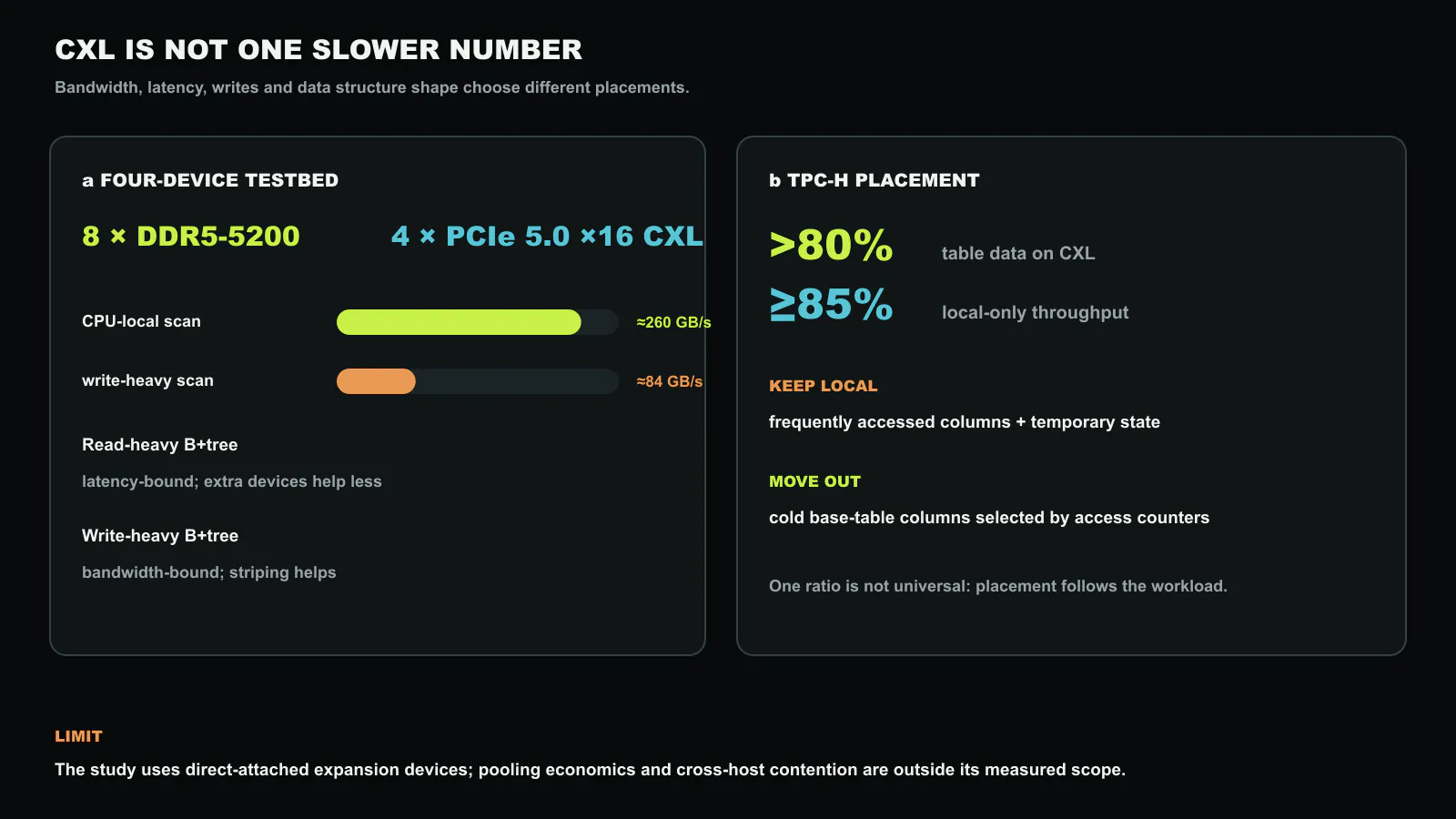Select 'bandwidth-bound; striping helps' text

pos(209,572)
